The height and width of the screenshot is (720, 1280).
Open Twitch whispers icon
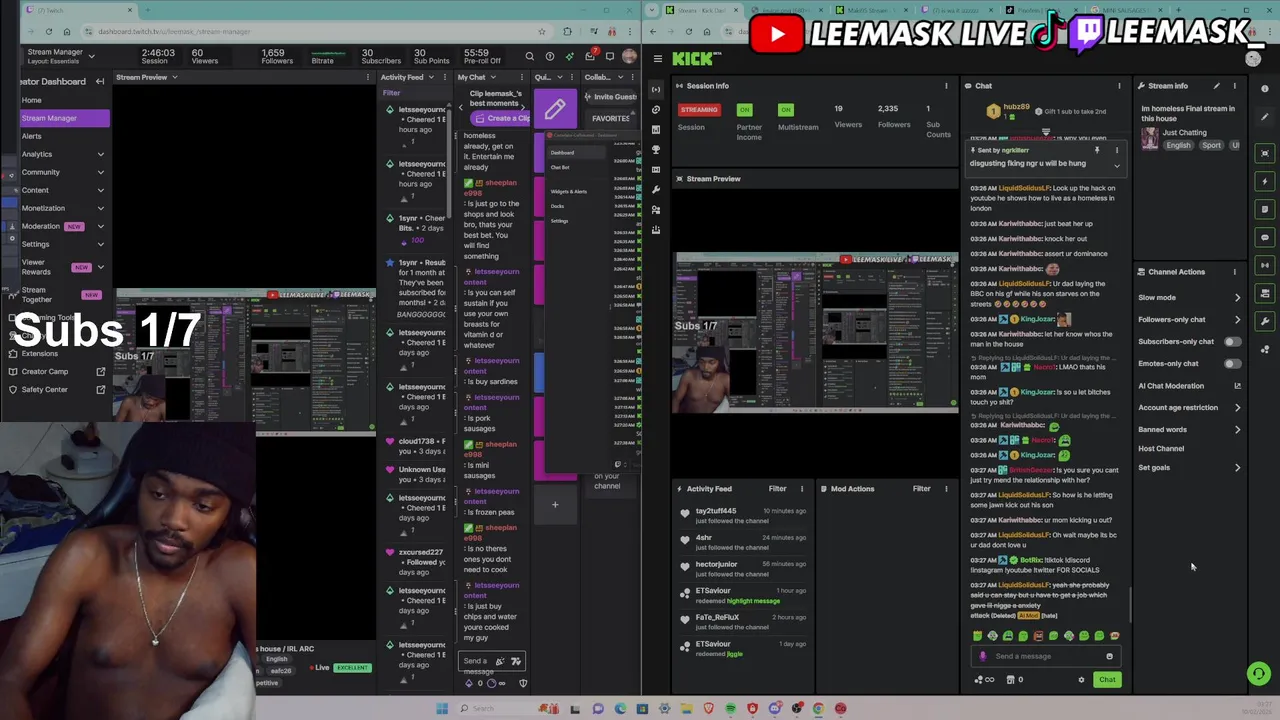[610, 57]
